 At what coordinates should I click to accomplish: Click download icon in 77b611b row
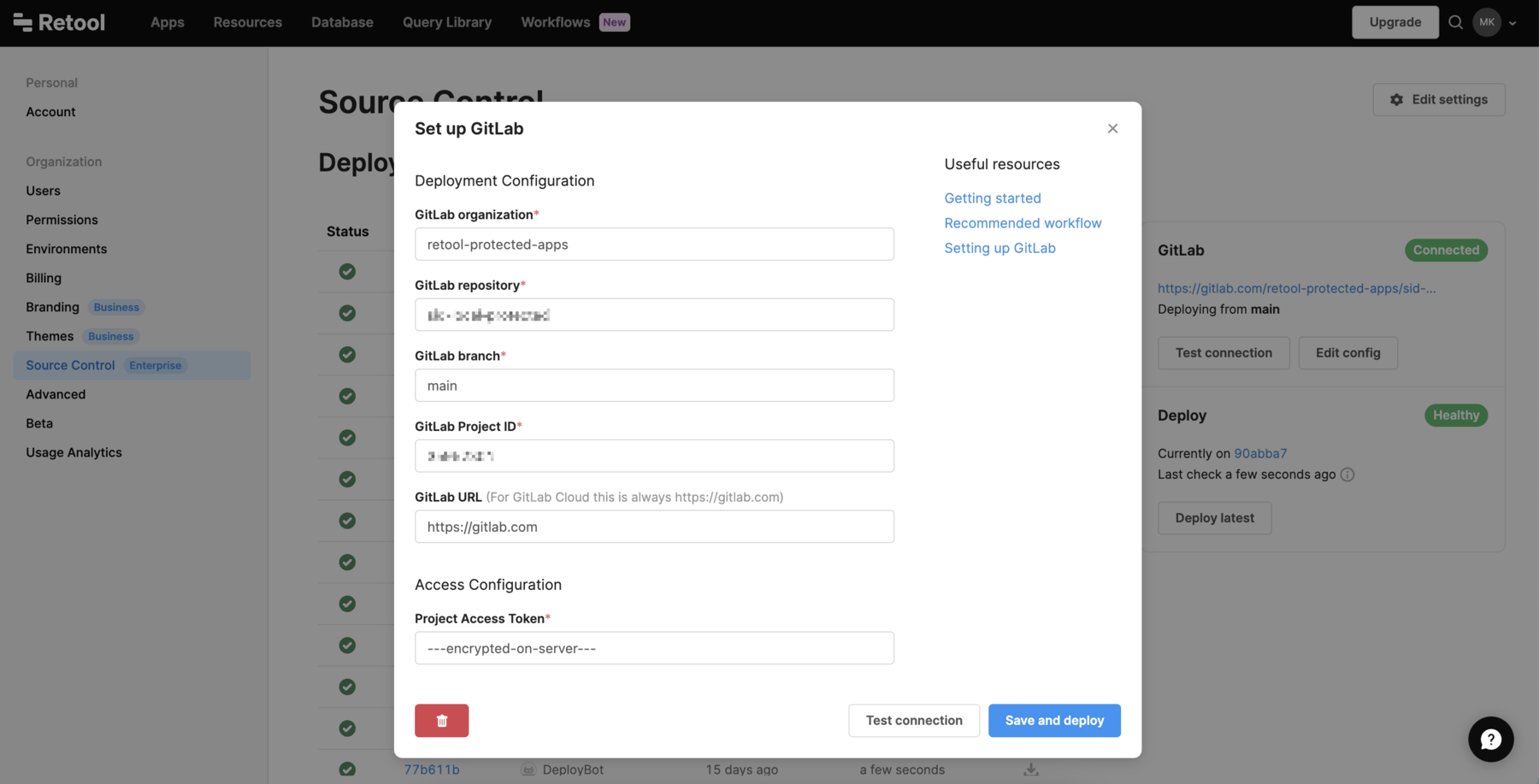(x=1031, y=769)
